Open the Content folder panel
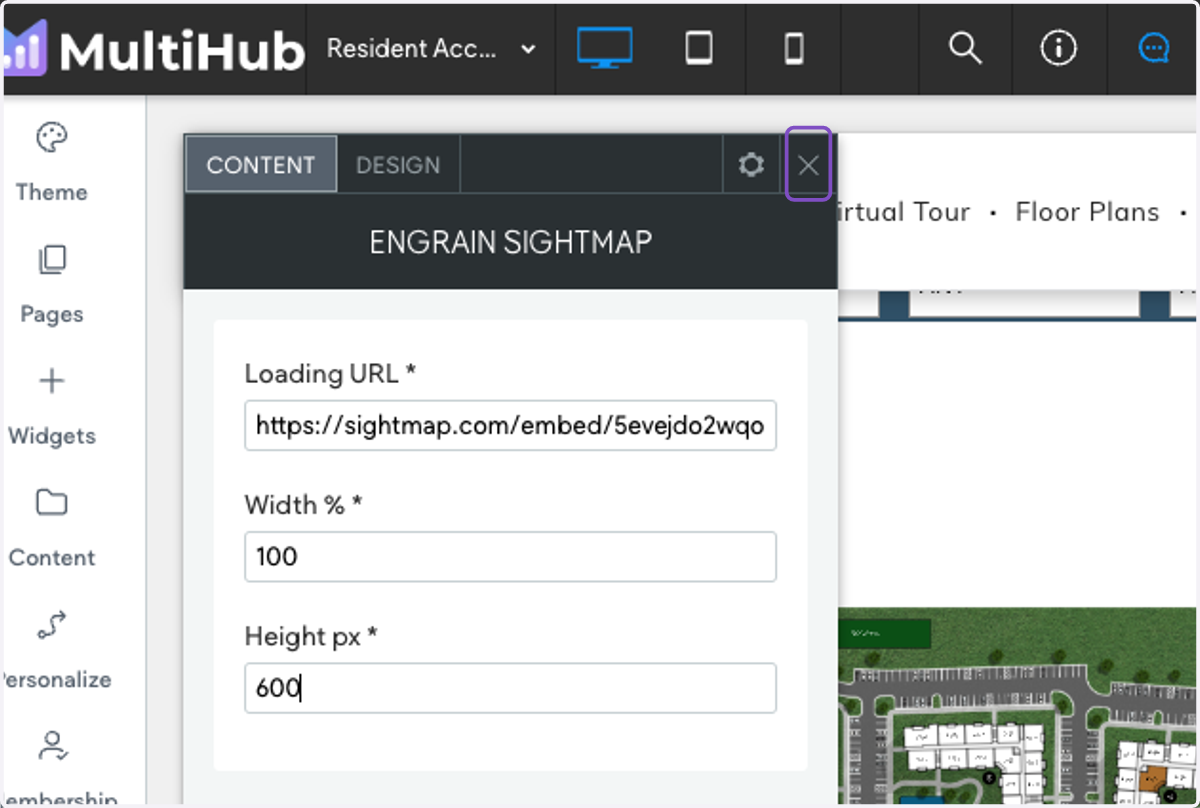 pyautogui.click(x=52, y=529)
